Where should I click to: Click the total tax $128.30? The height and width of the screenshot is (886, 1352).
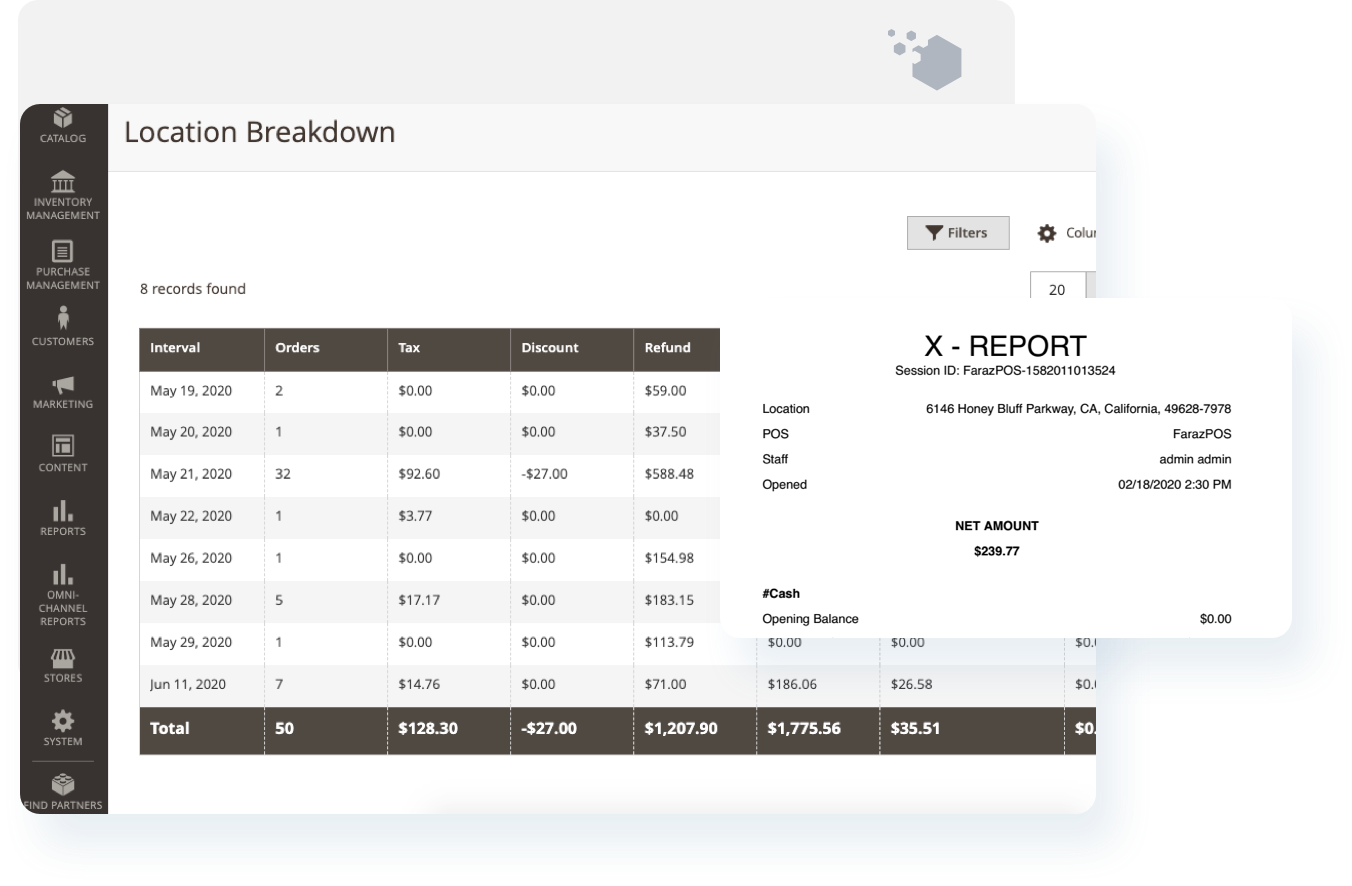pyautogui.click(x=428, y=729)
